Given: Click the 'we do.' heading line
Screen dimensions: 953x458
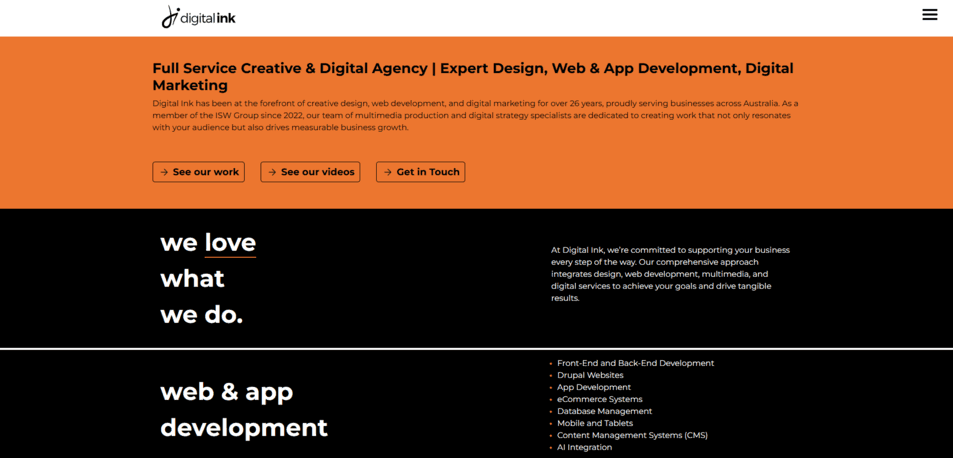Looking at the screenshot, I should point(201,316).
